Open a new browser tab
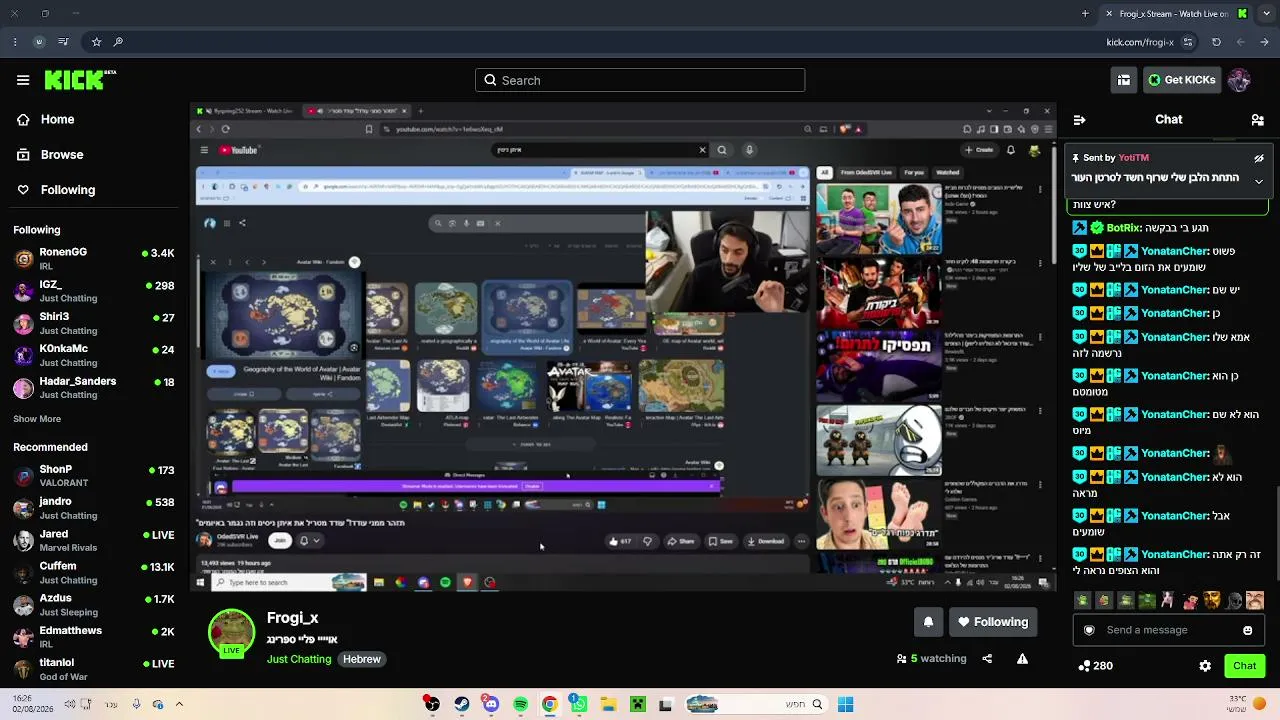Image resolution: width=1280 pixels, height=720 pixels. pos(1085,13)
